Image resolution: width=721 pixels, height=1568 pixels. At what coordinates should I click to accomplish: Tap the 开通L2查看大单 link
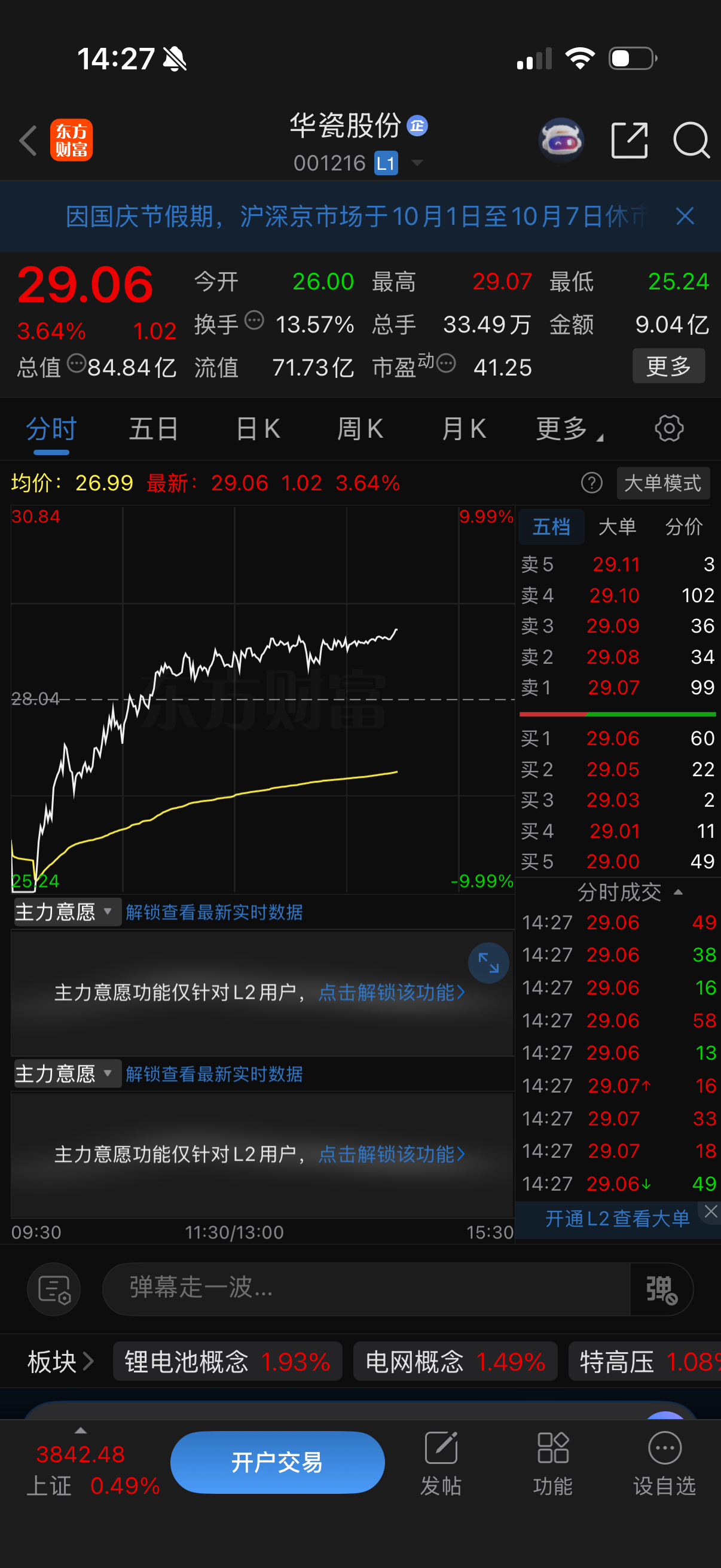617,1219
